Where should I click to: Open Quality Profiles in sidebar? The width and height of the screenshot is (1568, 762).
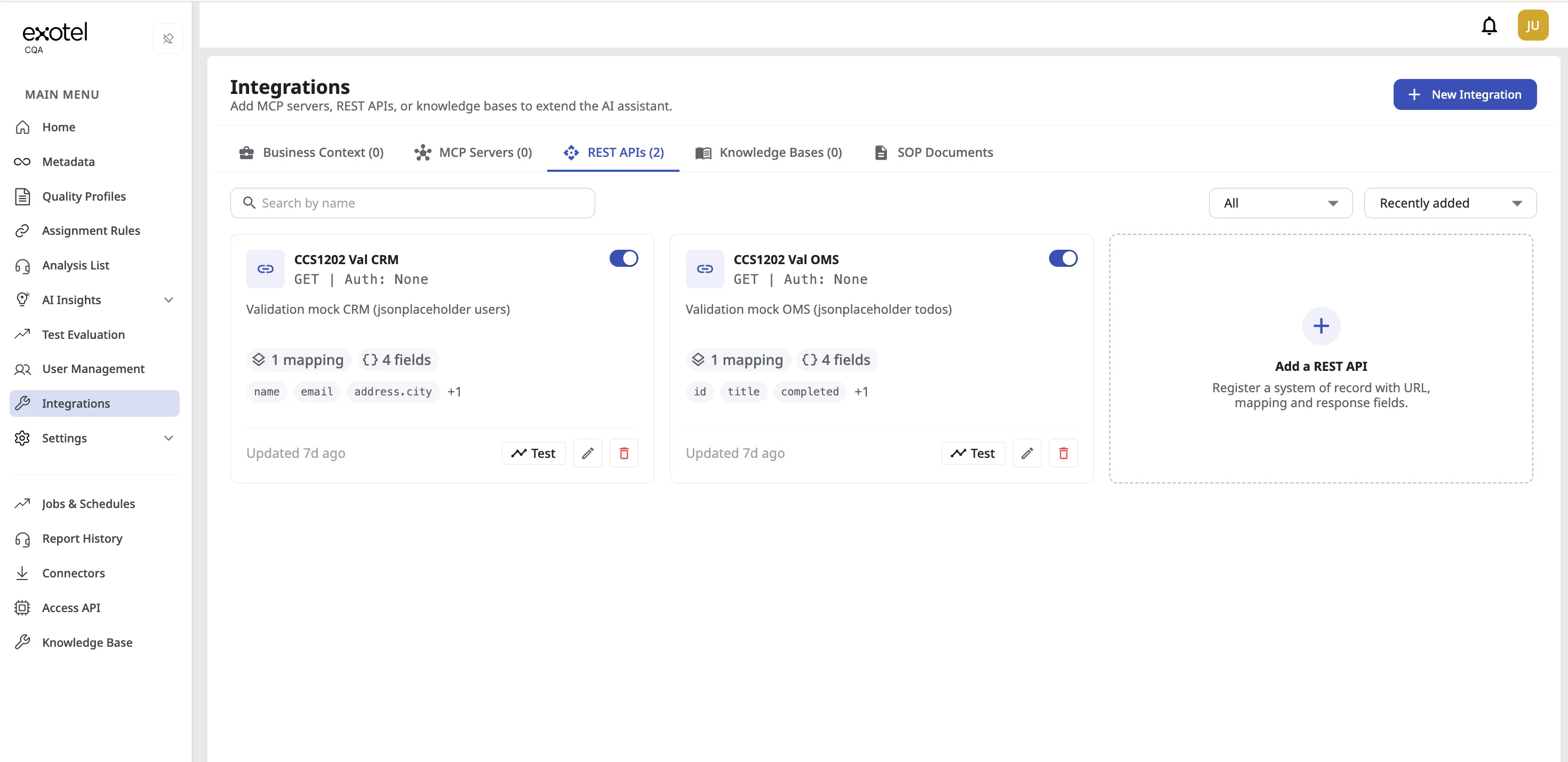[94, 196]
